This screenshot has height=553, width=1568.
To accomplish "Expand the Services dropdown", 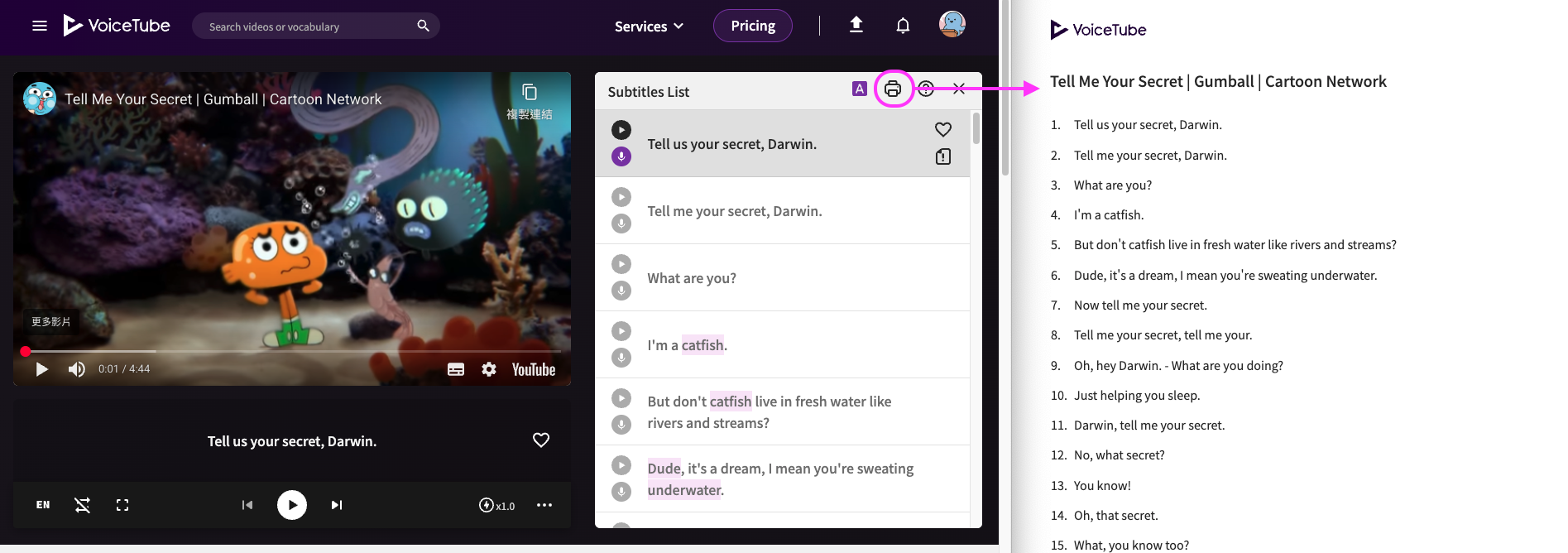I will point(649,26).
